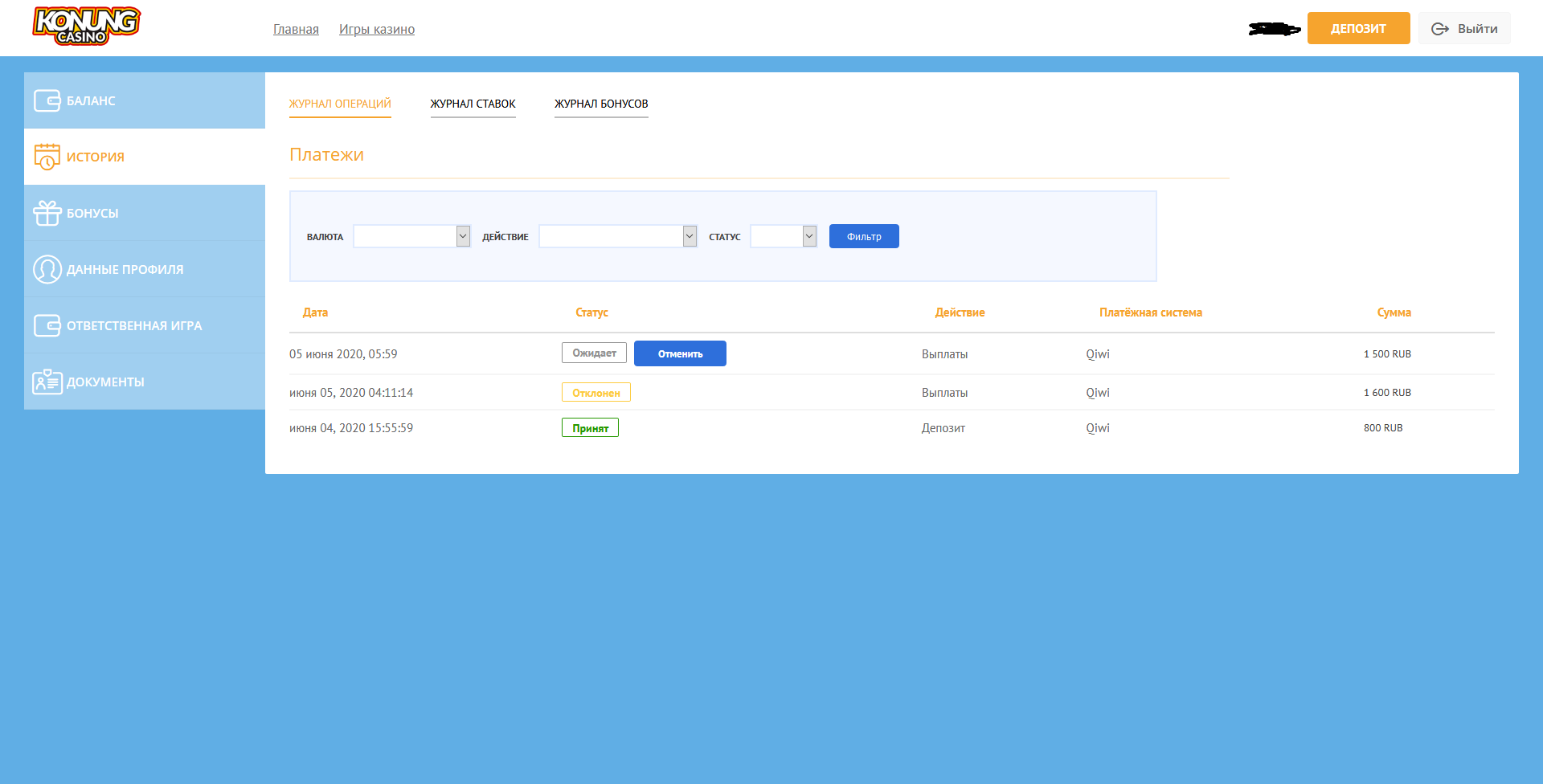The image size is (1543, 784).
Task: Click the date июня 04, 2020 15:55:59
Action: pos(351,428)
